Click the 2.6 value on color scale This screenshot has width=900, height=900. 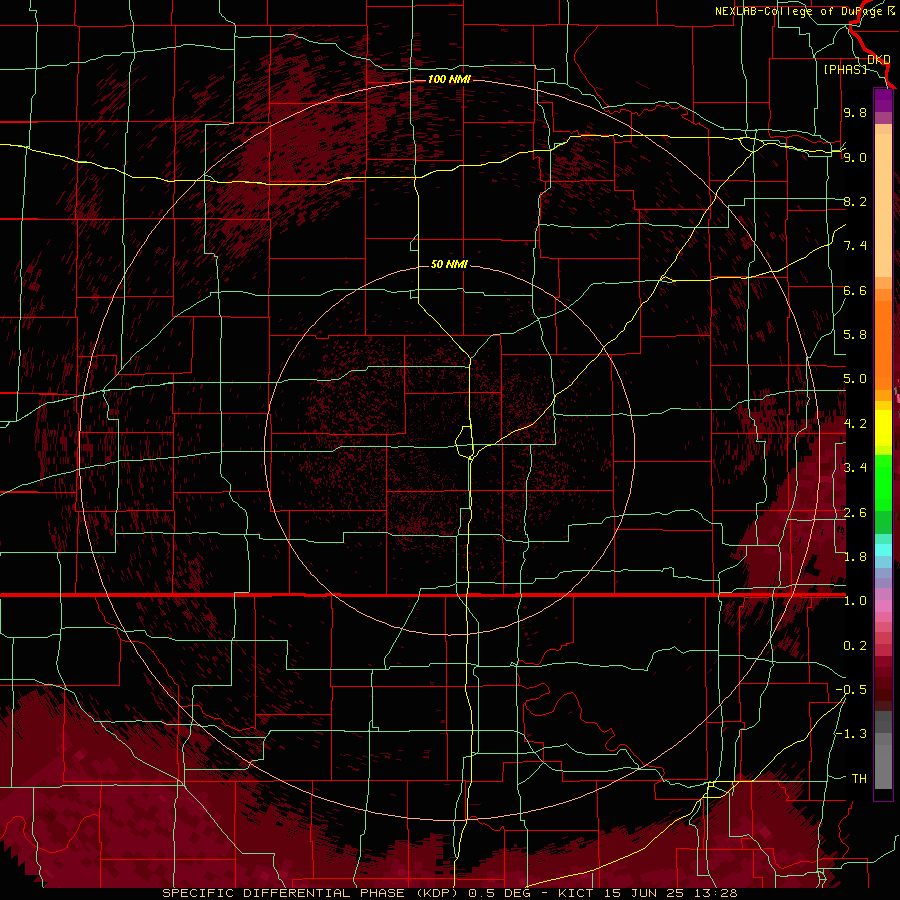click(x=855, y=513)
